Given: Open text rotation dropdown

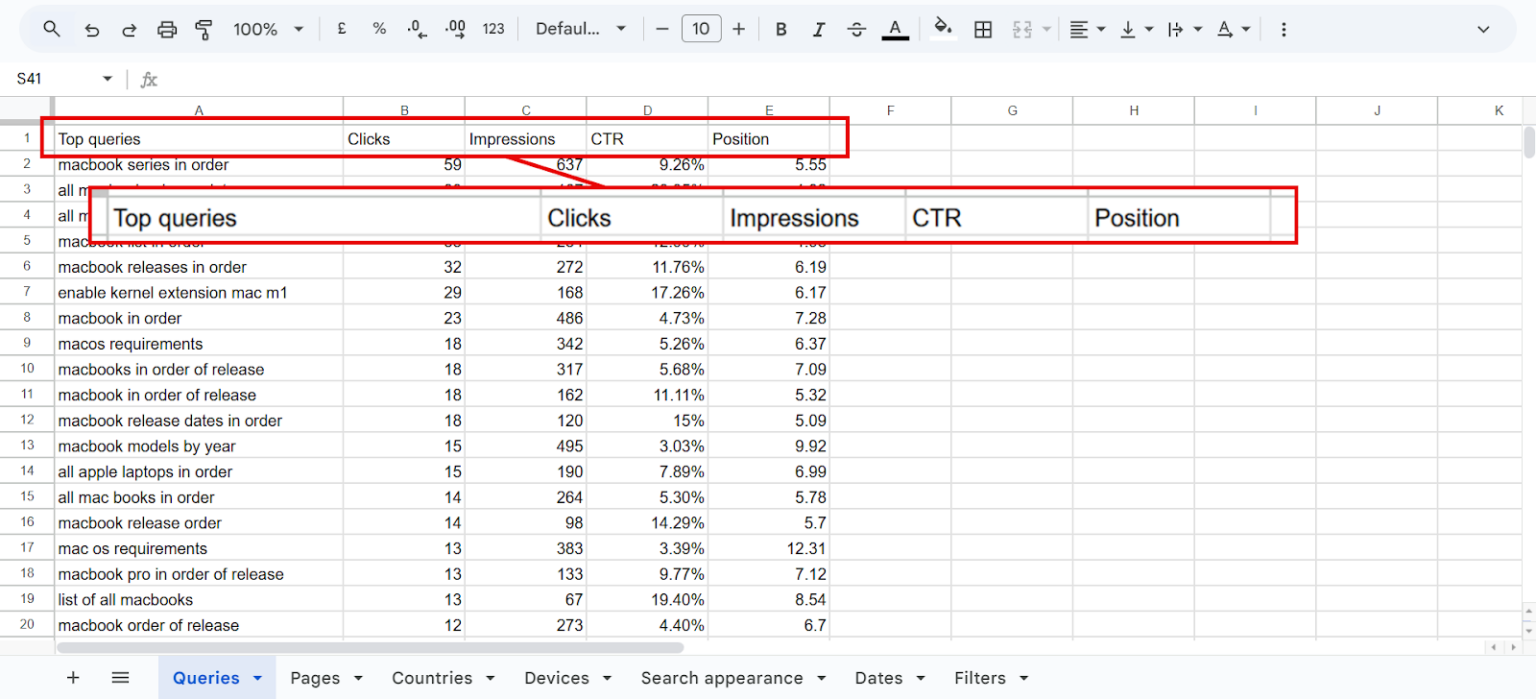Looking at the screenshot, I should pos(1234,29).
